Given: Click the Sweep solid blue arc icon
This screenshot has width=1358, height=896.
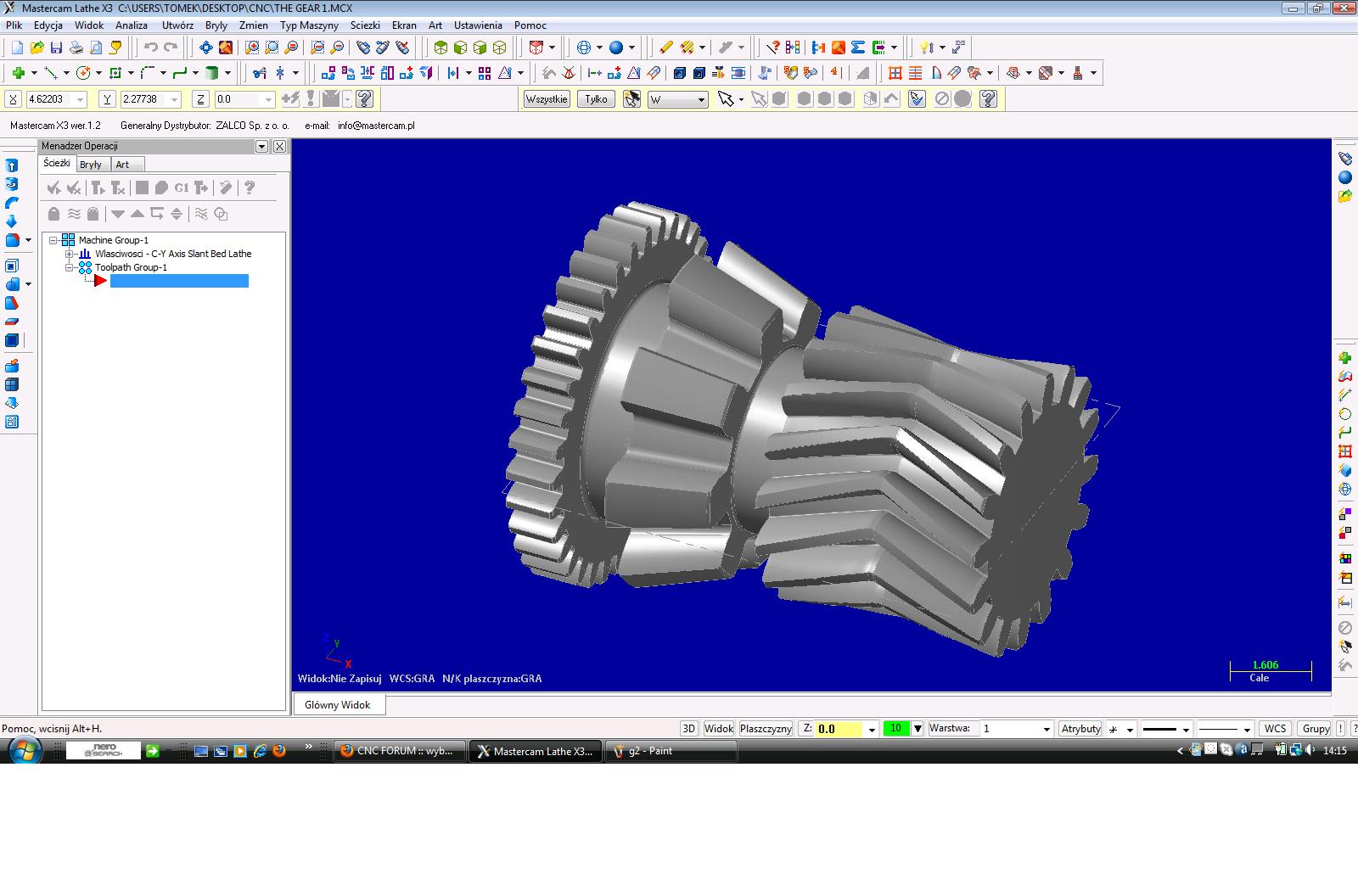Looking at the screenshot, I should tap(12, 203).
